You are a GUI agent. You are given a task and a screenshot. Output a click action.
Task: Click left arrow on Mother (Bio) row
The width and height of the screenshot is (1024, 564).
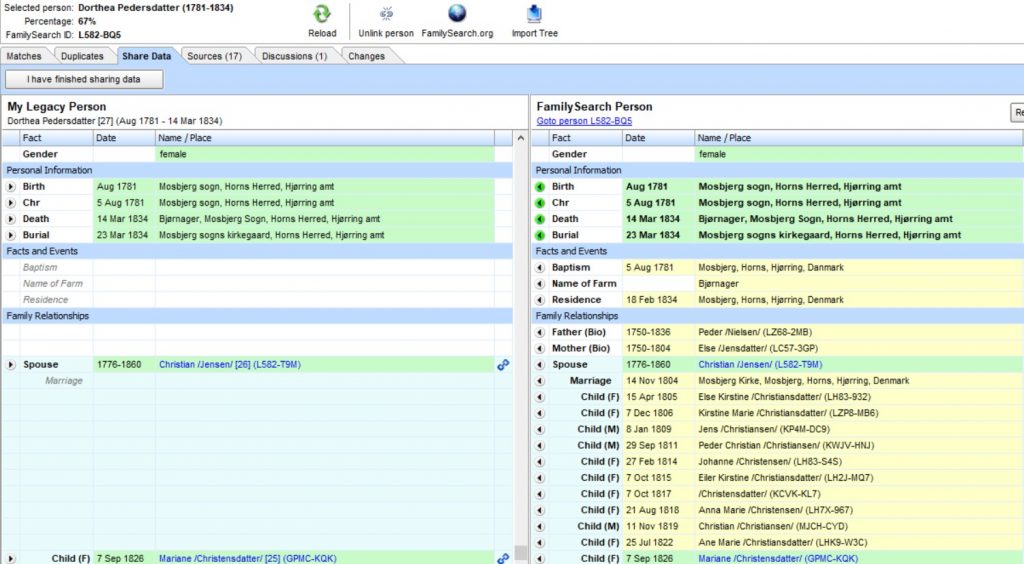(540, 349)
